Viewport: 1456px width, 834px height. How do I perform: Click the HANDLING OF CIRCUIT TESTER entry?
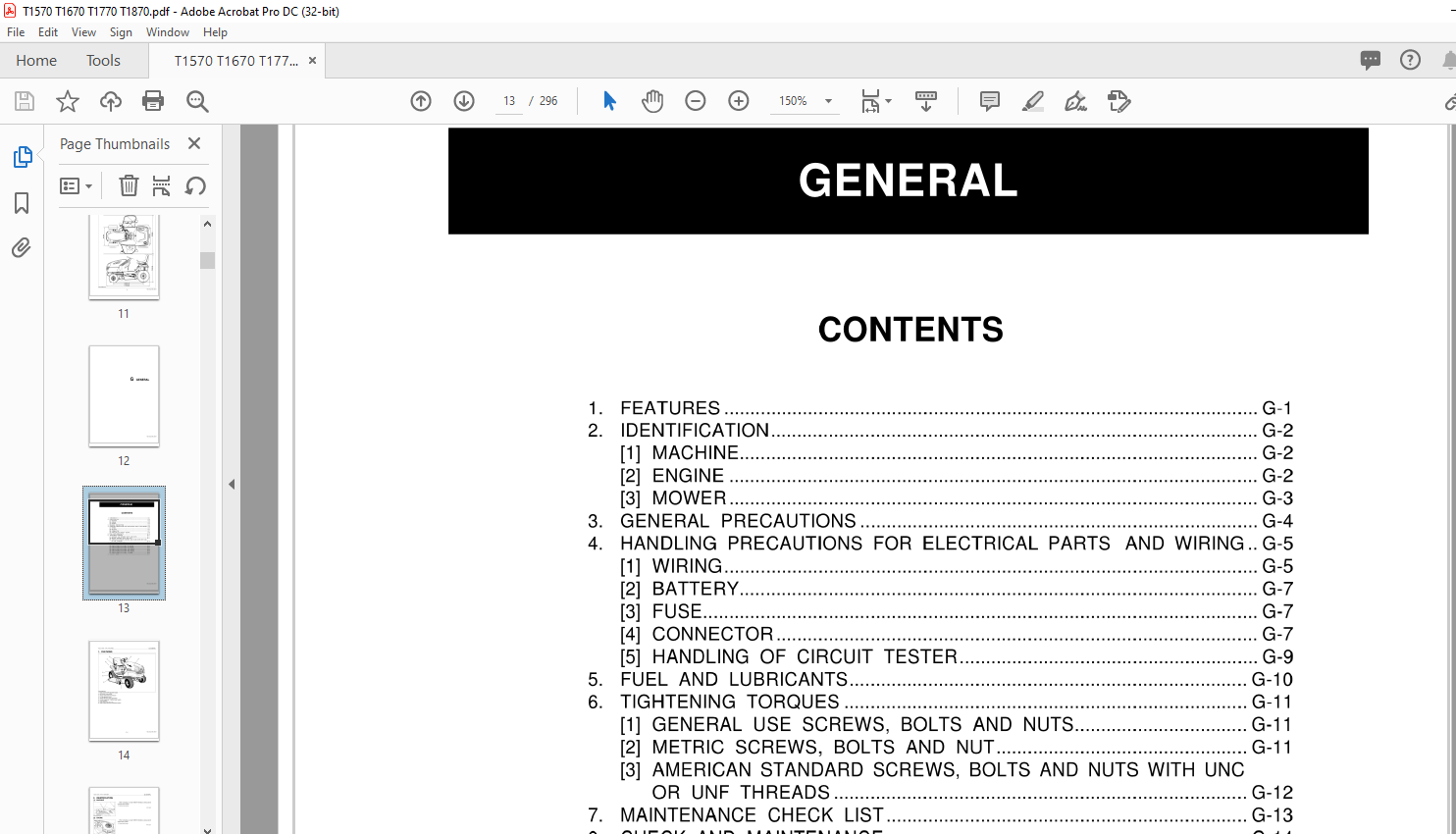(x=957, y=656)
